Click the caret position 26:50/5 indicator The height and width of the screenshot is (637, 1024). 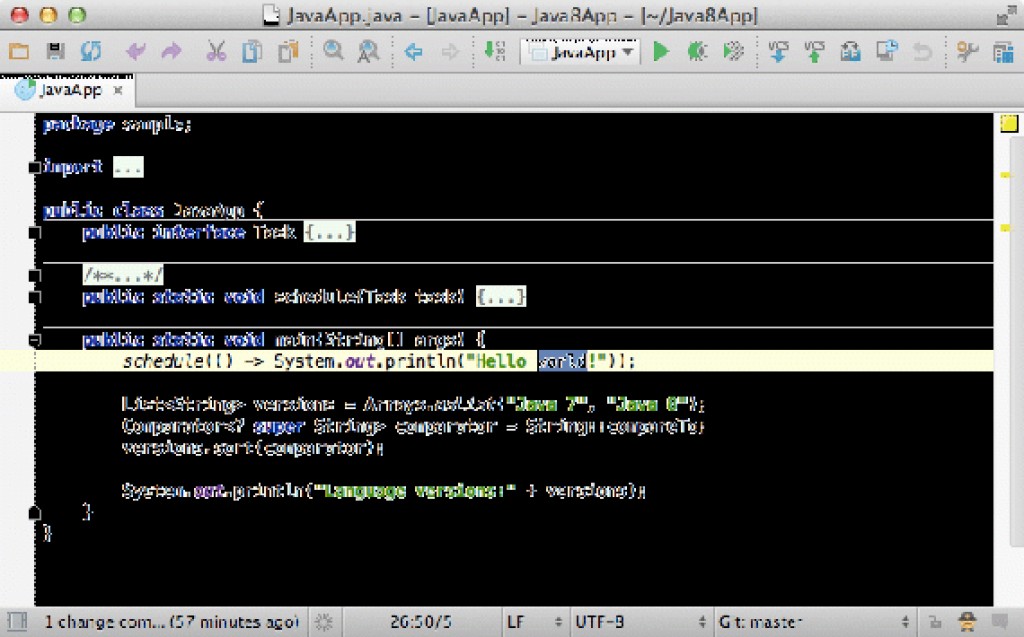421,621
